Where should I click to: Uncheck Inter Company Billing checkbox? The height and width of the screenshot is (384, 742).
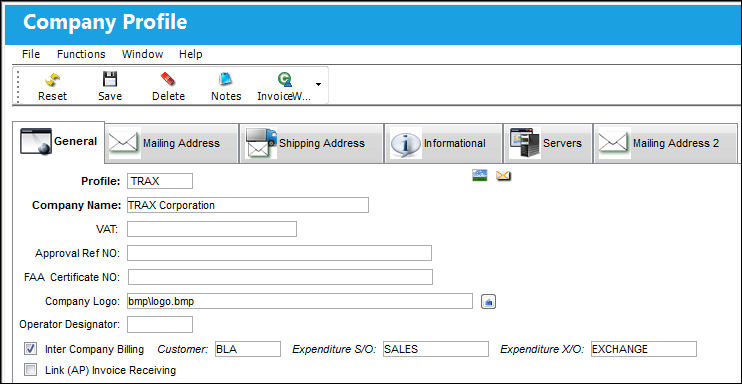30,349
